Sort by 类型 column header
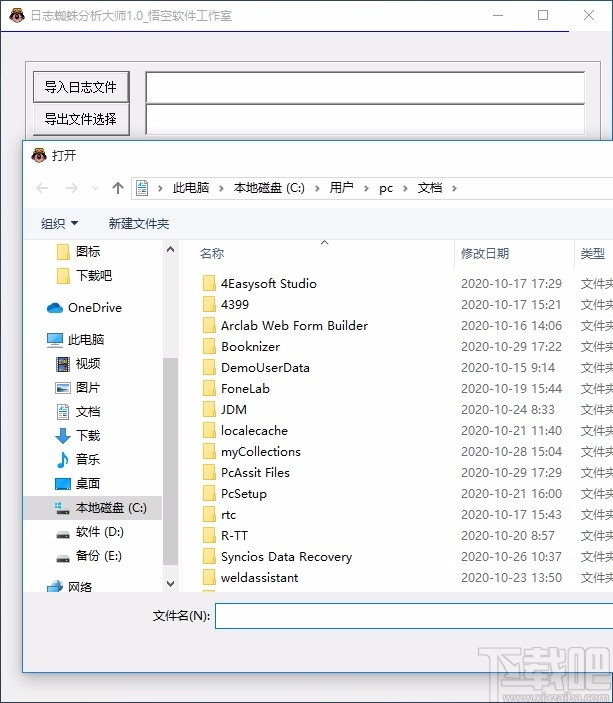This screenshot has height=703, width=613. pyautogui.click(x=593, y=253)
